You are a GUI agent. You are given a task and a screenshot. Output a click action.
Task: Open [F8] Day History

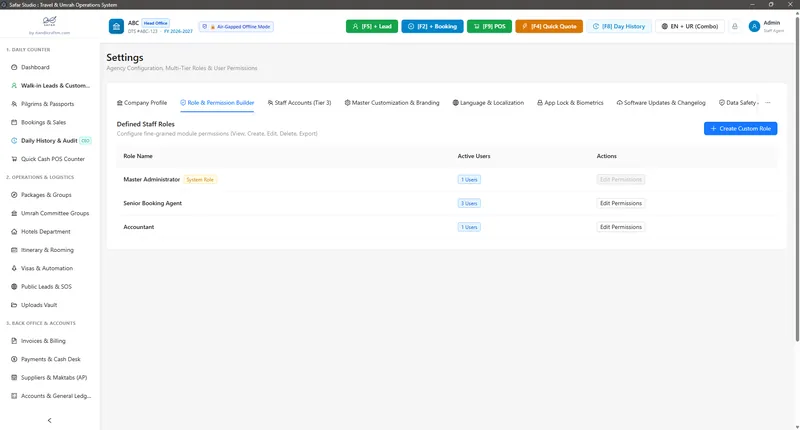click(619, 27)
